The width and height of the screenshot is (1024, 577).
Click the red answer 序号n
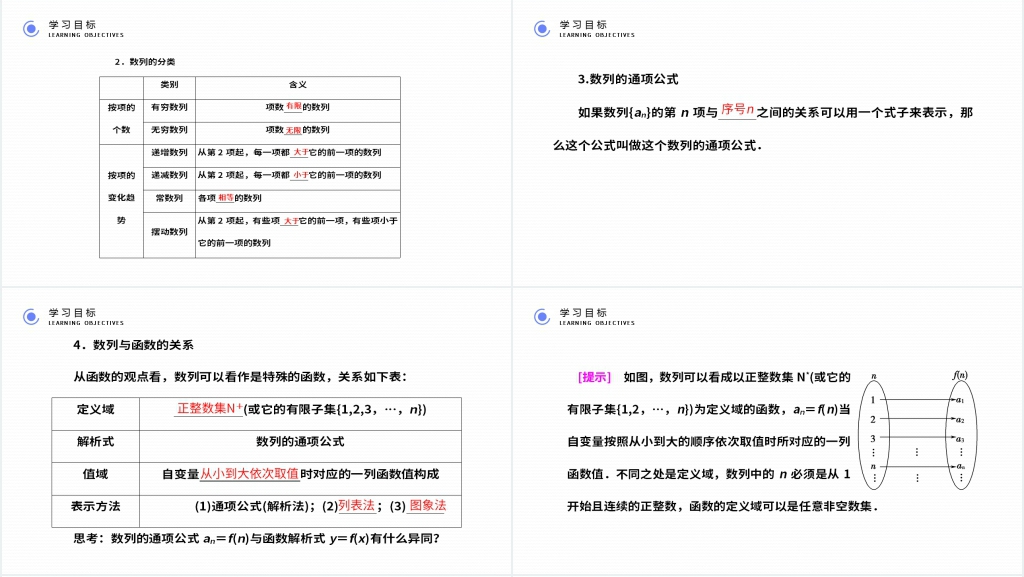tap(737, 110)
